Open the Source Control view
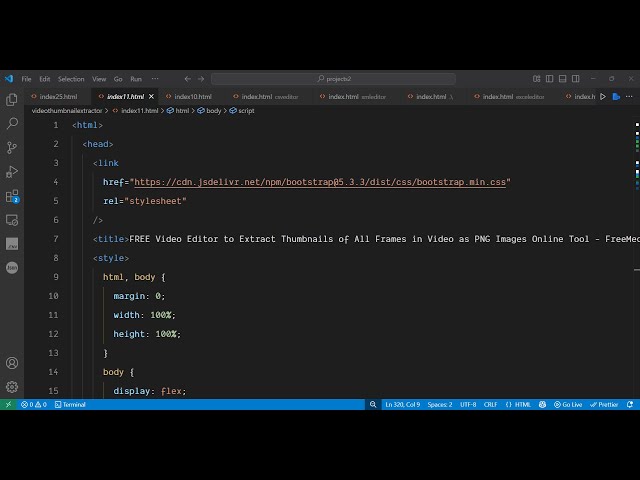 point(12,147)
